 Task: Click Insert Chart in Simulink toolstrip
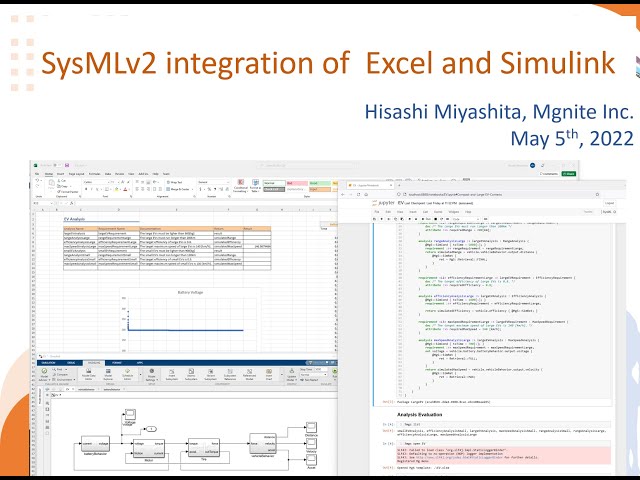coord(269,374)
